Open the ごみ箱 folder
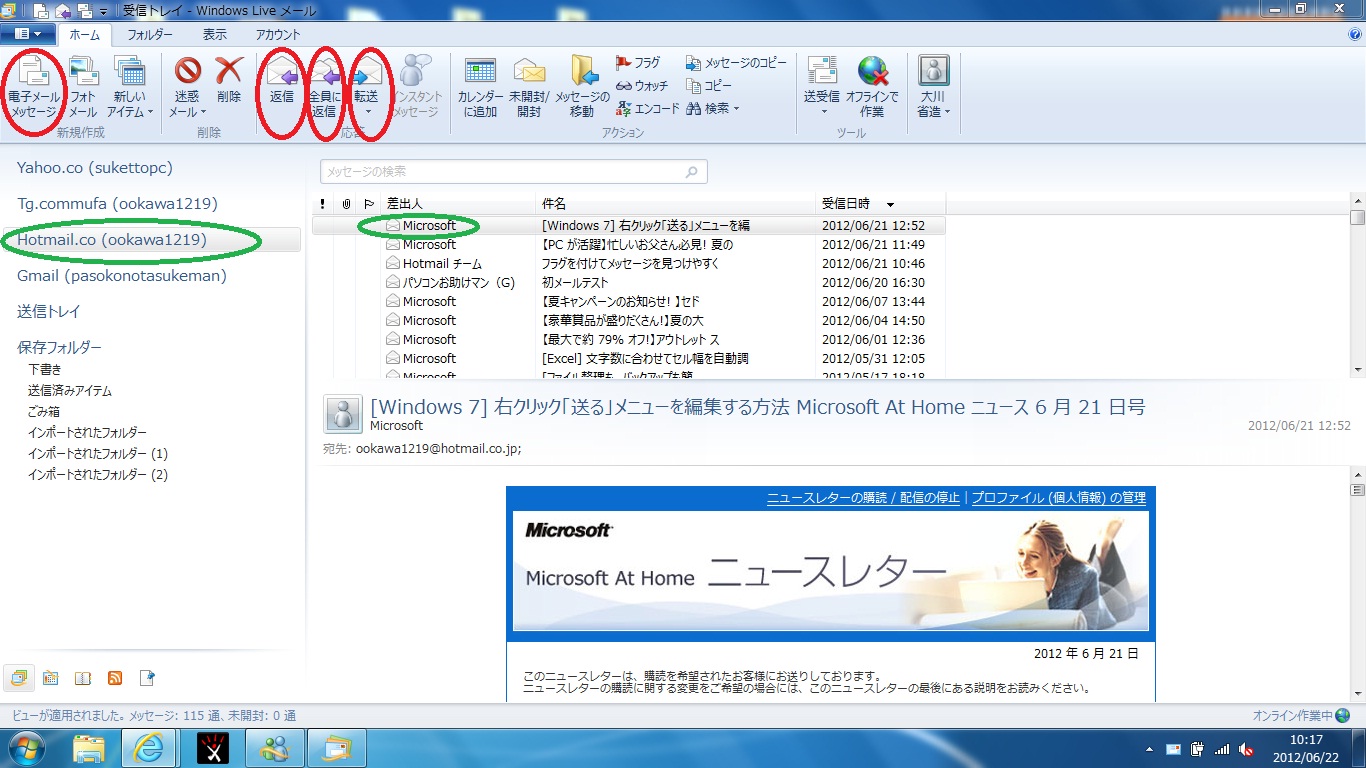Image resolution: width=1366 pixels, height=768 pixels. coord(44,412)
